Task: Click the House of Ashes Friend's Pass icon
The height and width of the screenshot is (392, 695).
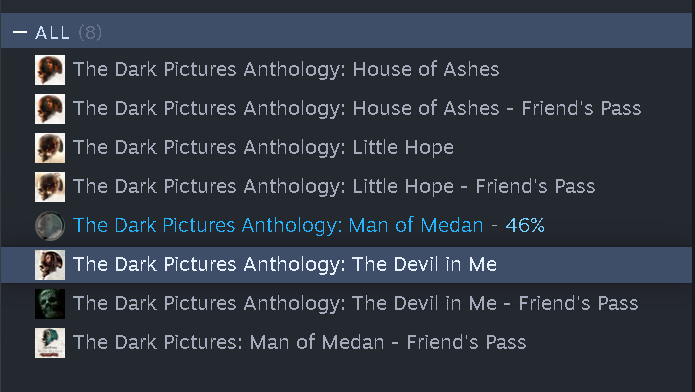Action: pyautogui.click(x=50, y=109)
